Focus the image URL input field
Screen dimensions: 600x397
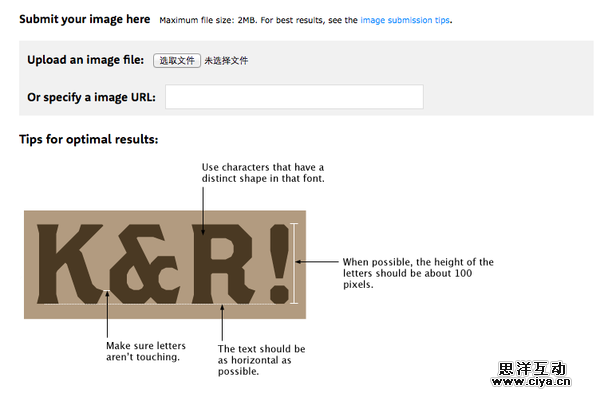click(x=294, y=97)
